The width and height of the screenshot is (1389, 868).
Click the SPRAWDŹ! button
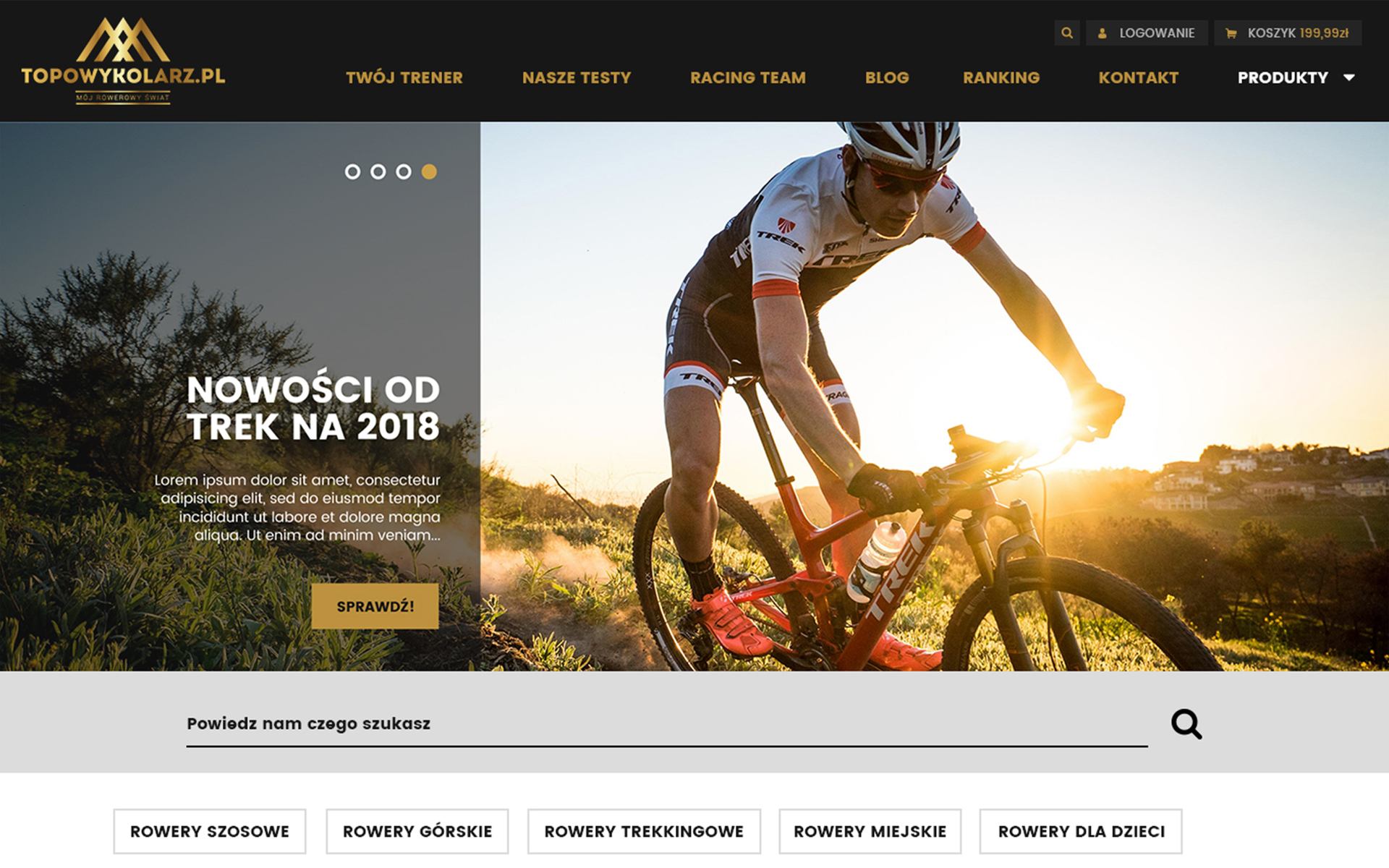[375, 606]
